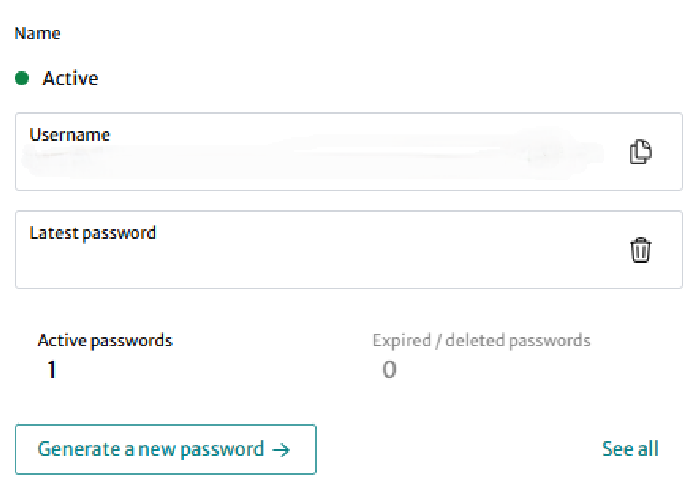Click the words Generate a new password

pyautogui.click(x=151, y=449)
